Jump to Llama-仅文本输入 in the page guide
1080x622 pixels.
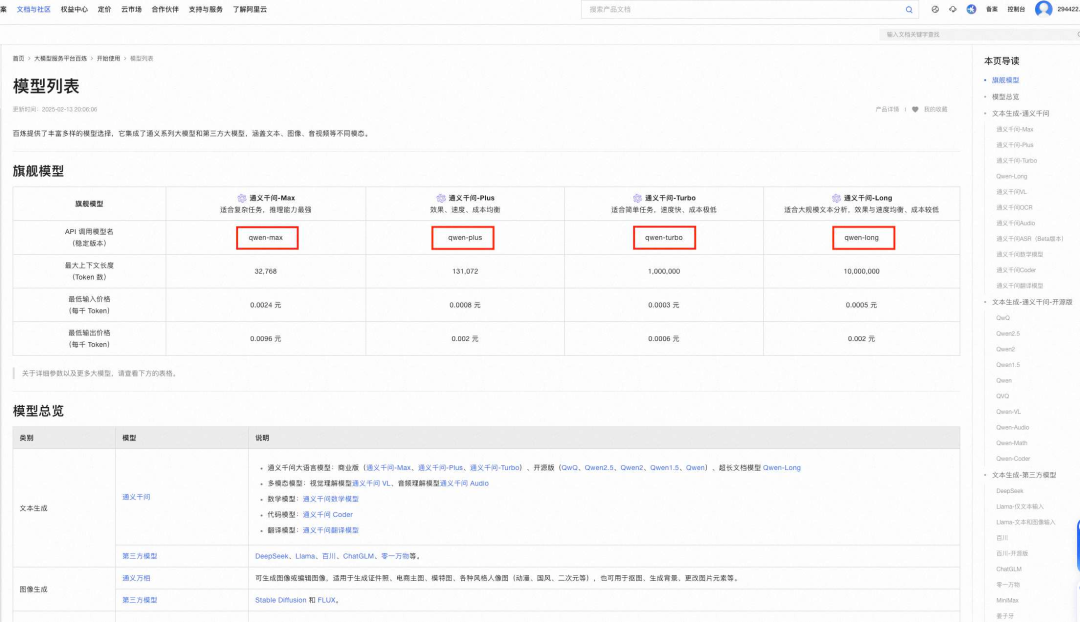(x=1020, y=507)
